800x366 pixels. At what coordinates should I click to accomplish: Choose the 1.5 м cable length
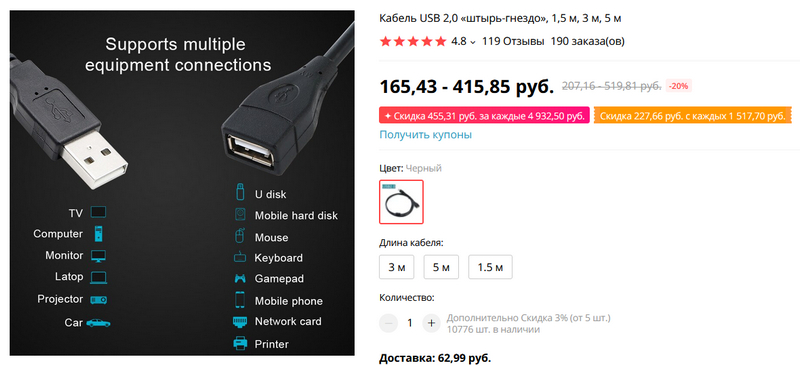click(x=490, y=267)
